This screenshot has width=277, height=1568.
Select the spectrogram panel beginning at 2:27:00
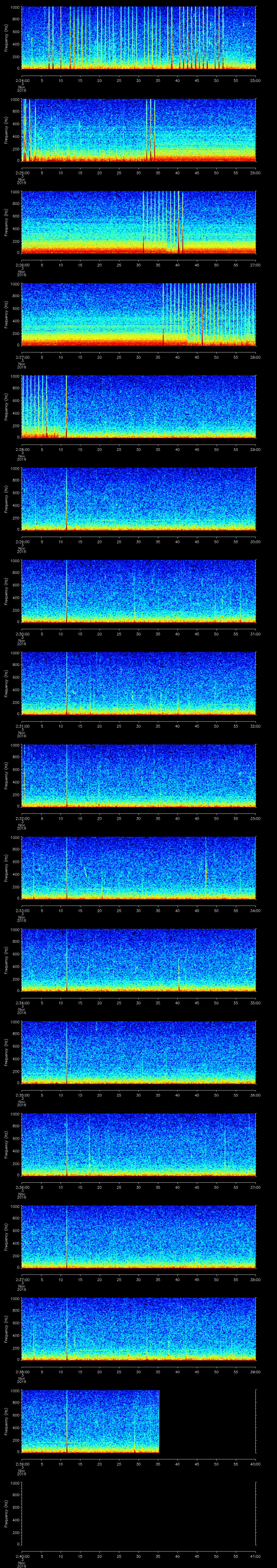click(138, 315)
